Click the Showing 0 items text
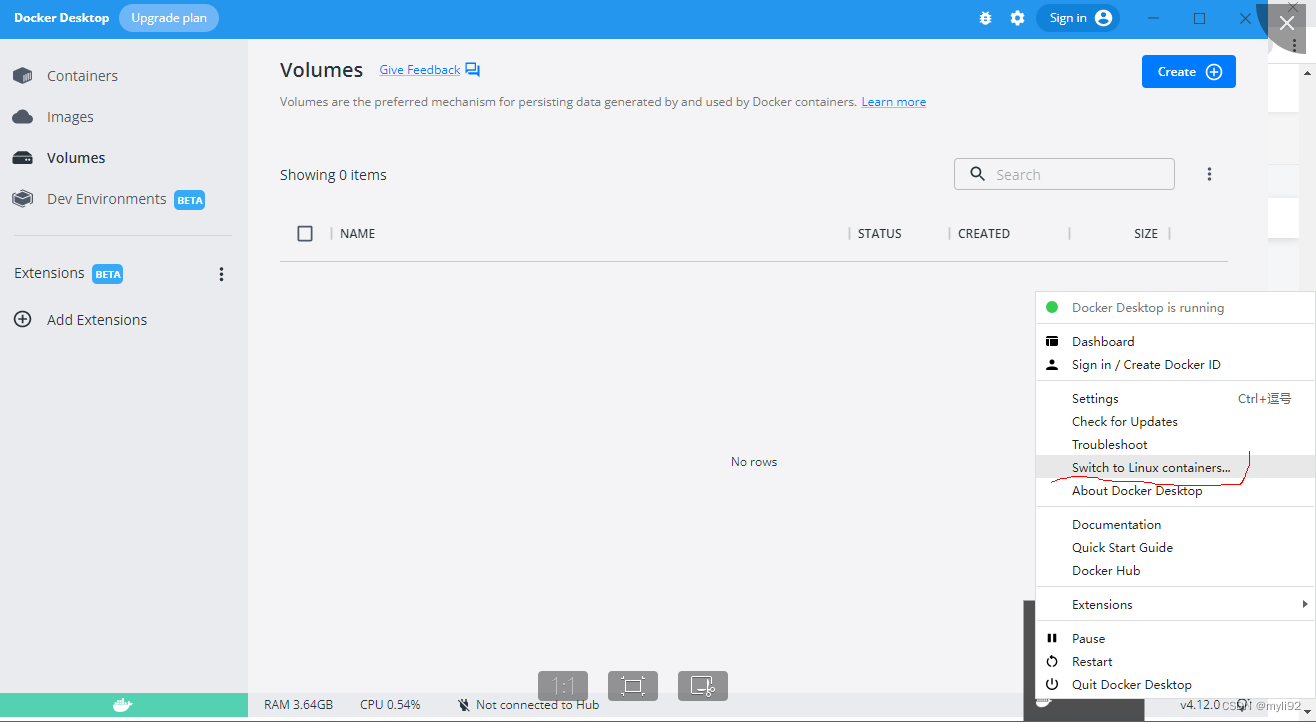The width and height of the screenshot is (1316, 722). click(333, 175)
